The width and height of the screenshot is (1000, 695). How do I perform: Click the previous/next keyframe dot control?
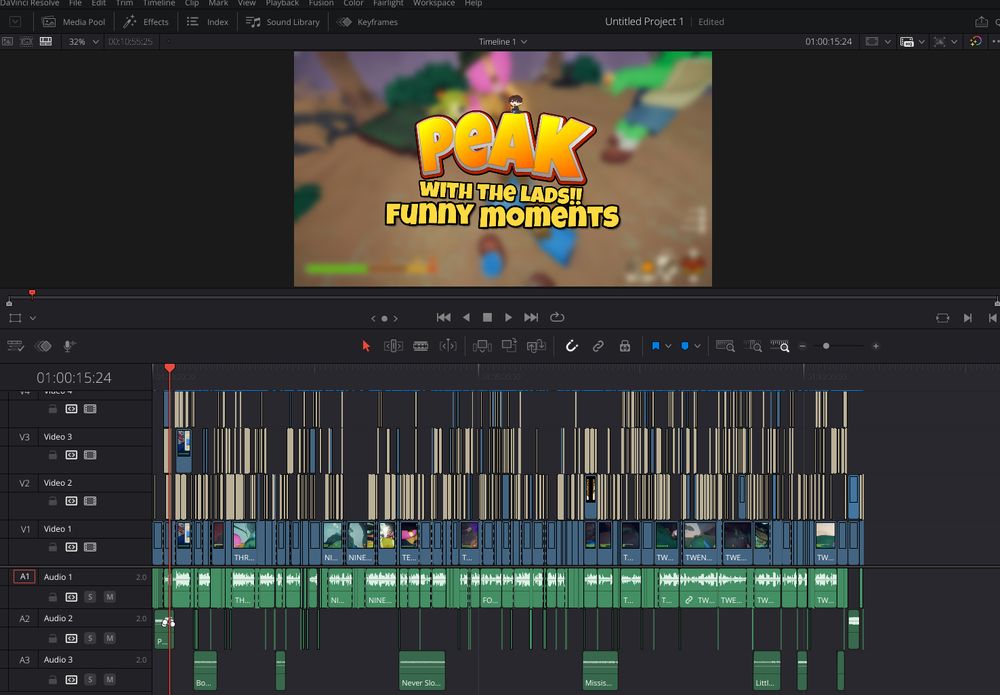click(385, 318)
